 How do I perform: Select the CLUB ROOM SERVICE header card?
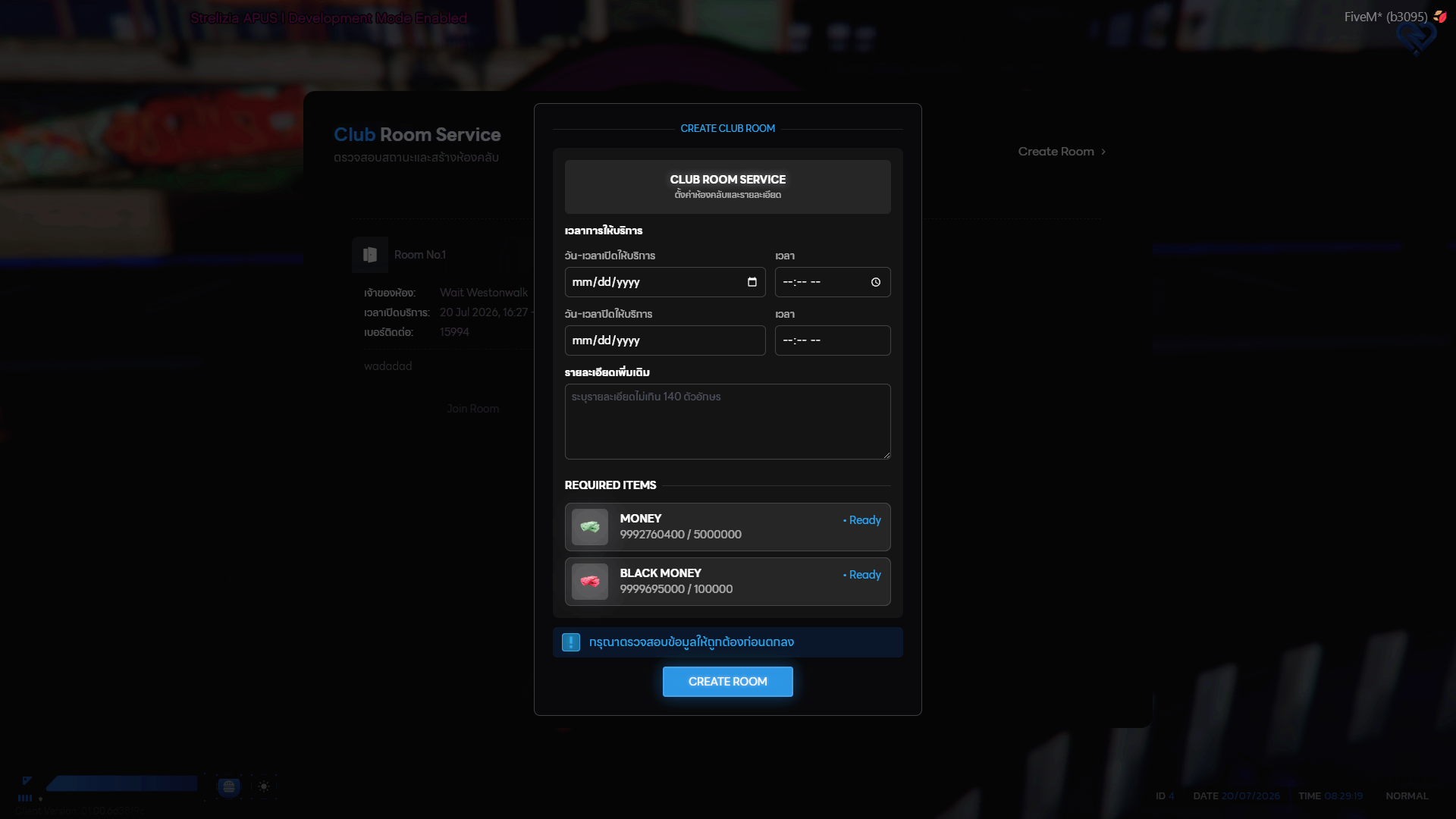(x=728, y=187)
